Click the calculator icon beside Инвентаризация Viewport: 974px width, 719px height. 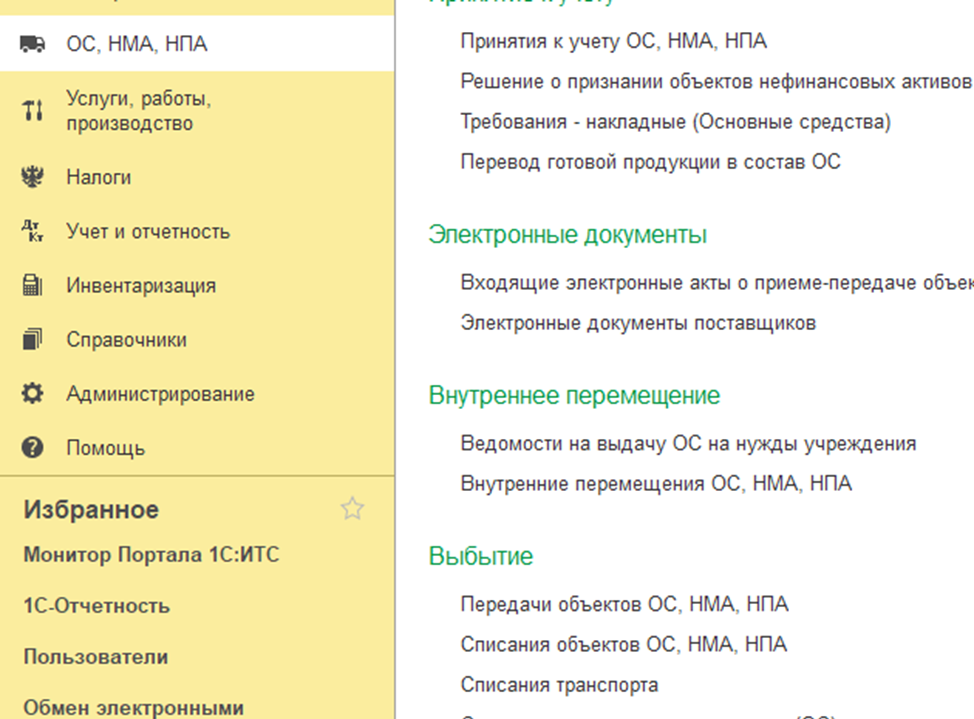pyautogui.click(x=32, y=285)
